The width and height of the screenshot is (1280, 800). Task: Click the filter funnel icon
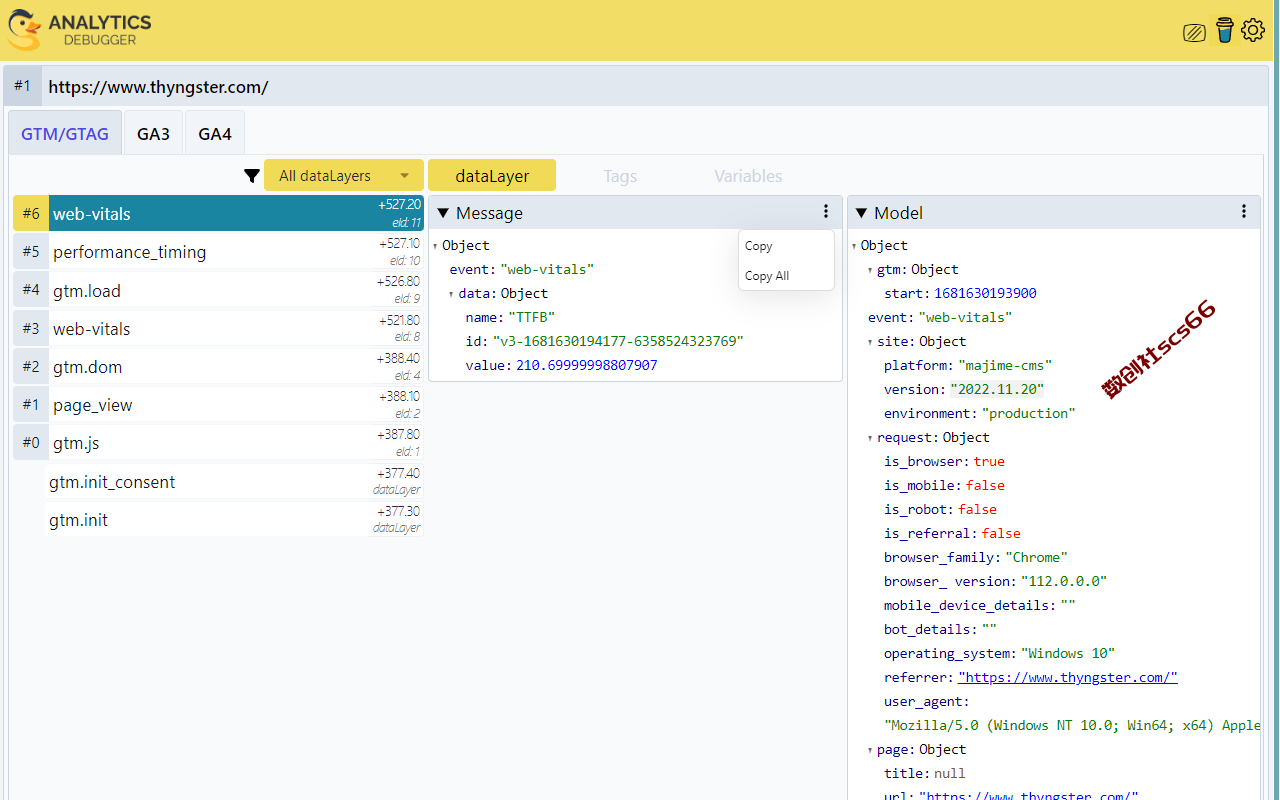coord(252,176)
